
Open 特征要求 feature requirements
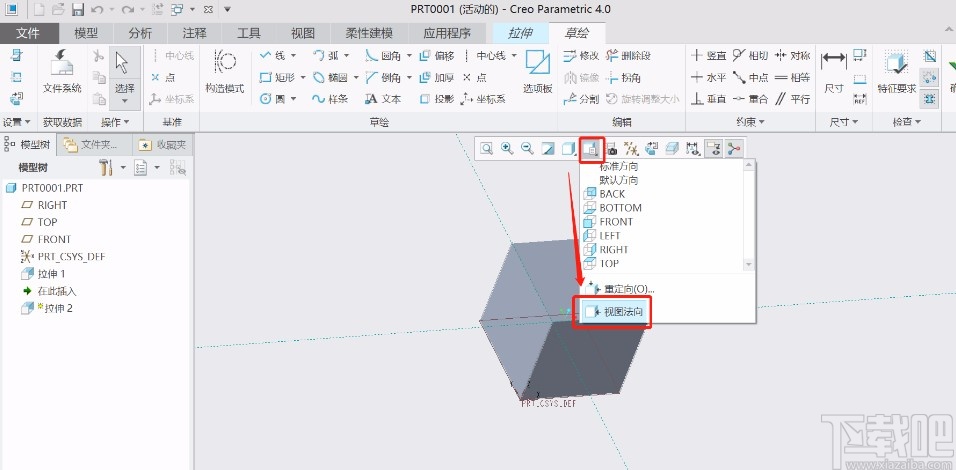(896, 72)
